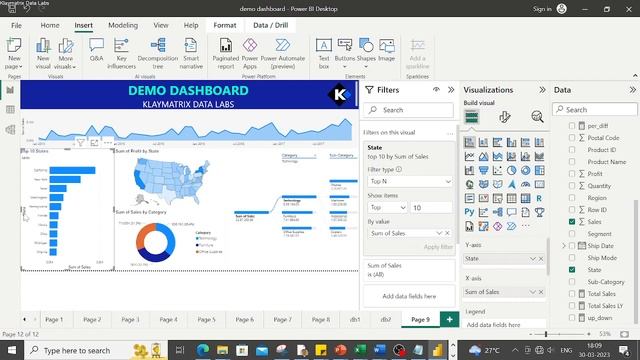Toggle filter pane visibility eye icon
Screen dimensions: 640x360
pyautogui.click(x=436, y=89)
